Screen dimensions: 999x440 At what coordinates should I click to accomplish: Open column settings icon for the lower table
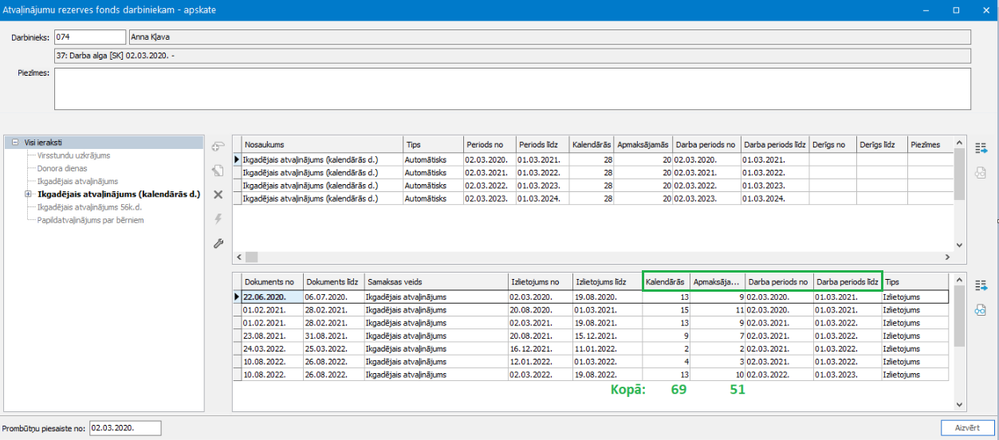[x=980, y=286]
